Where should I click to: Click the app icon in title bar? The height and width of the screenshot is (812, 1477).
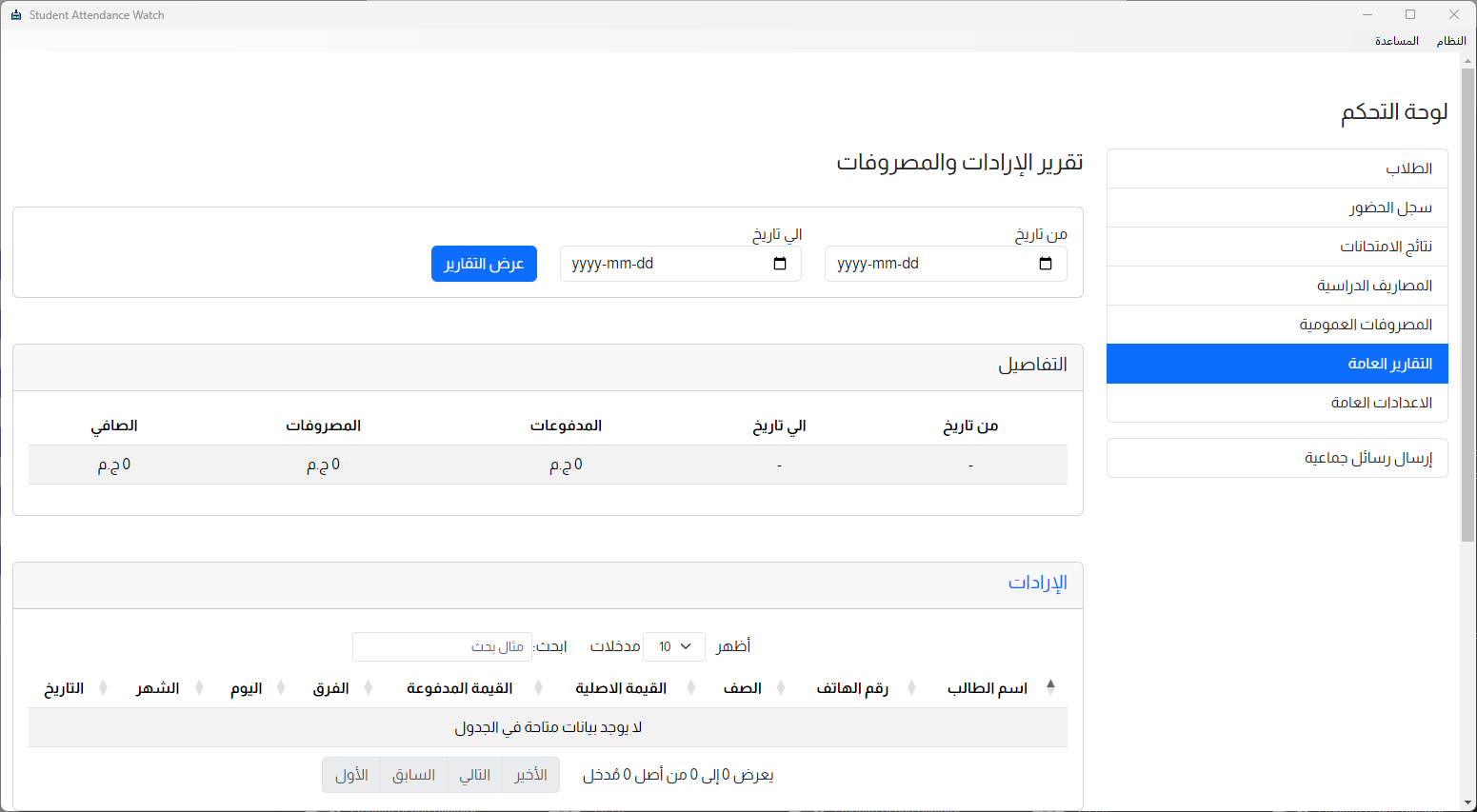[15, 15]
